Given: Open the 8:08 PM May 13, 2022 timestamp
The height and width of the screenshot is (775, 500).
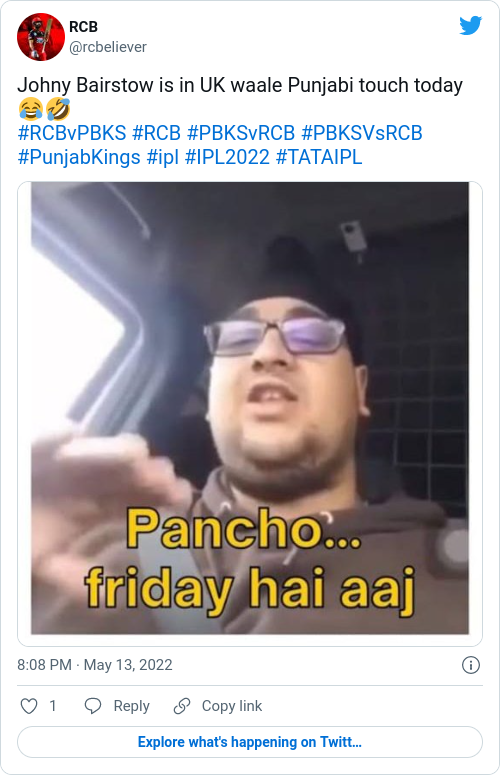Looking at the screenshot, I should (95, 665).
